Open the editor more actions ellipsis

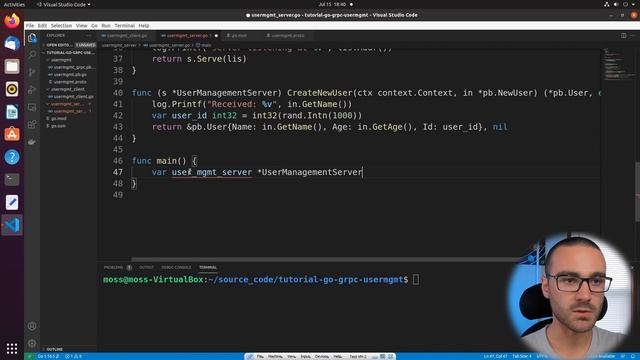(x=633, y=36)
